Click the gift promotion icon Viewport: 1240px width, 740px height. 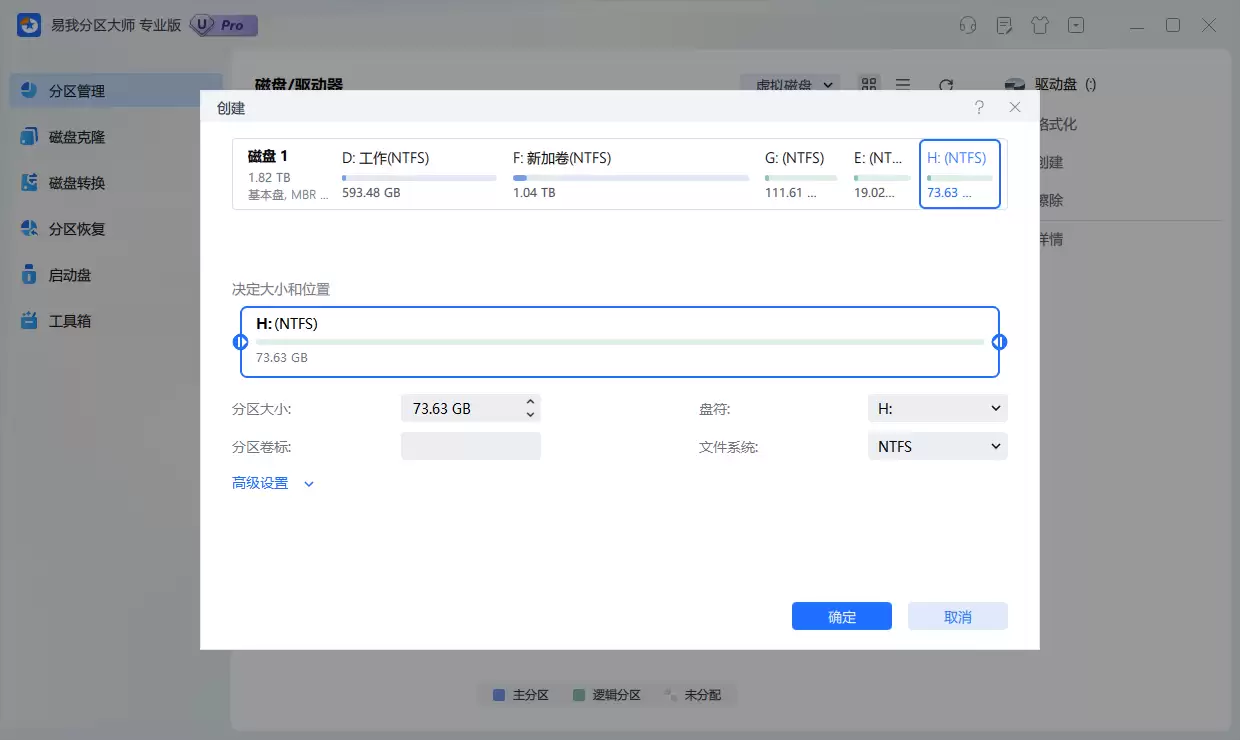click(1039, 25)
